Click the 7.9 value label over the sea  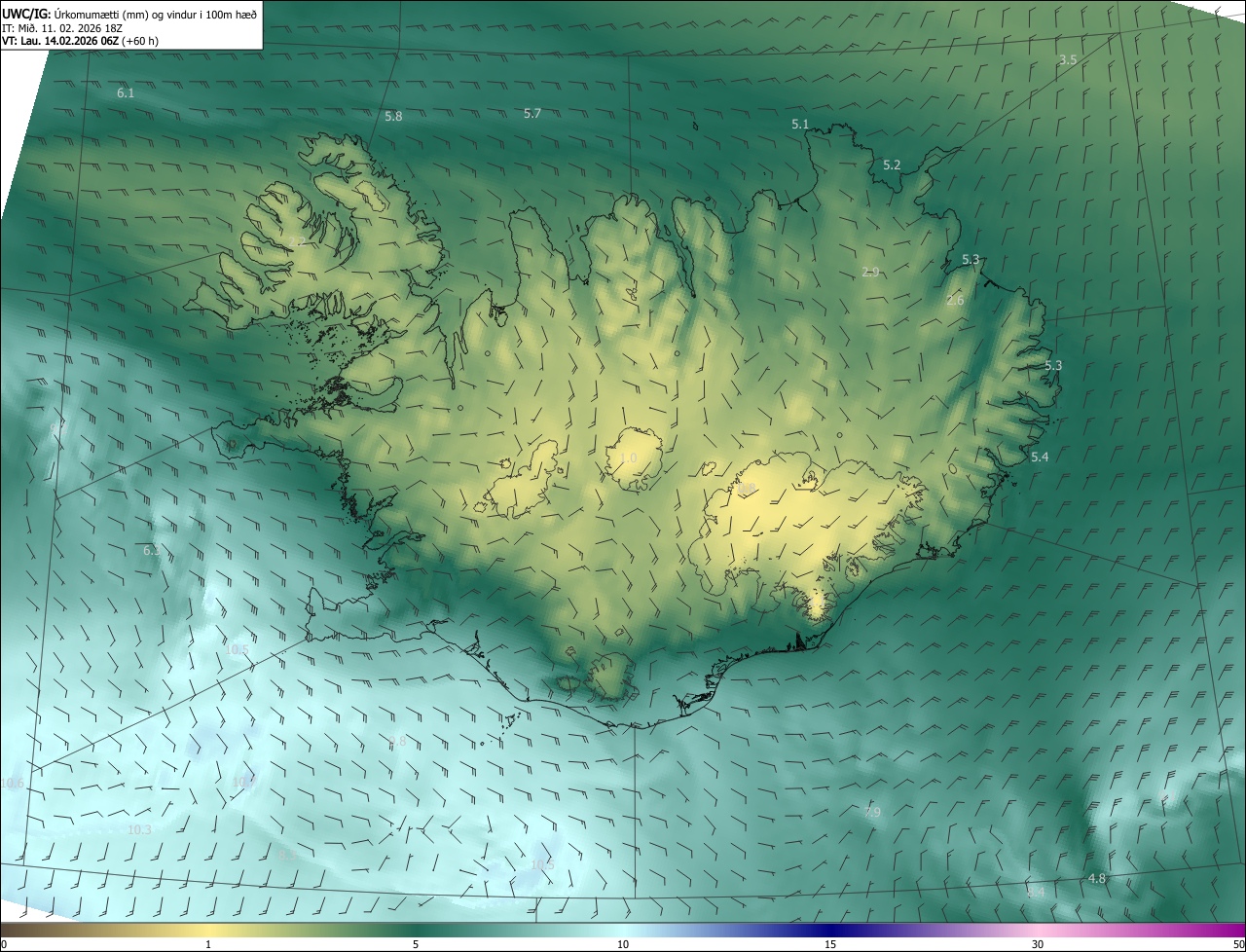pos(872,813)
